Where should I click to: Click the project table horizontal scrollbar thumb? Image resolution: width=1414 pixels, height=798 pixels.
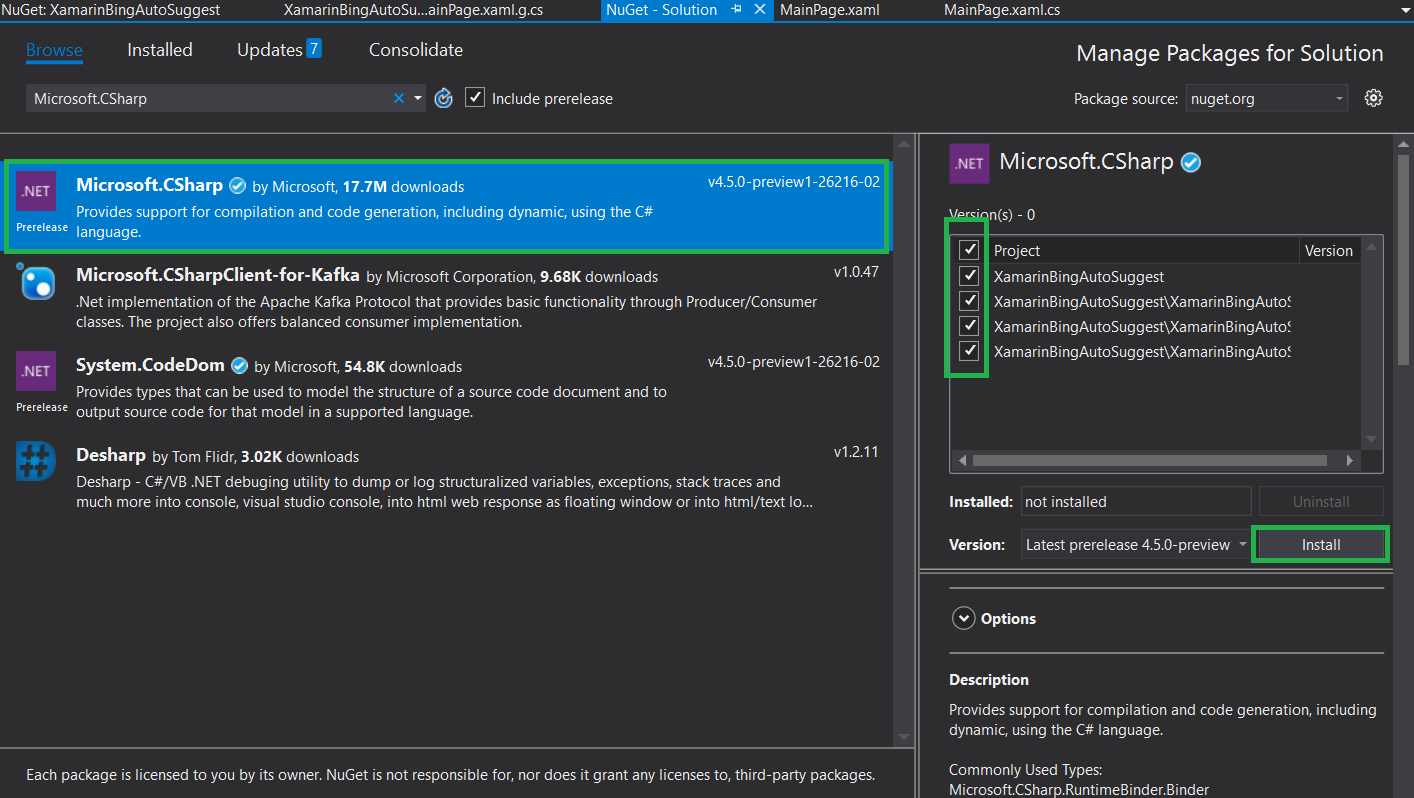click(x=1149, y=461)
